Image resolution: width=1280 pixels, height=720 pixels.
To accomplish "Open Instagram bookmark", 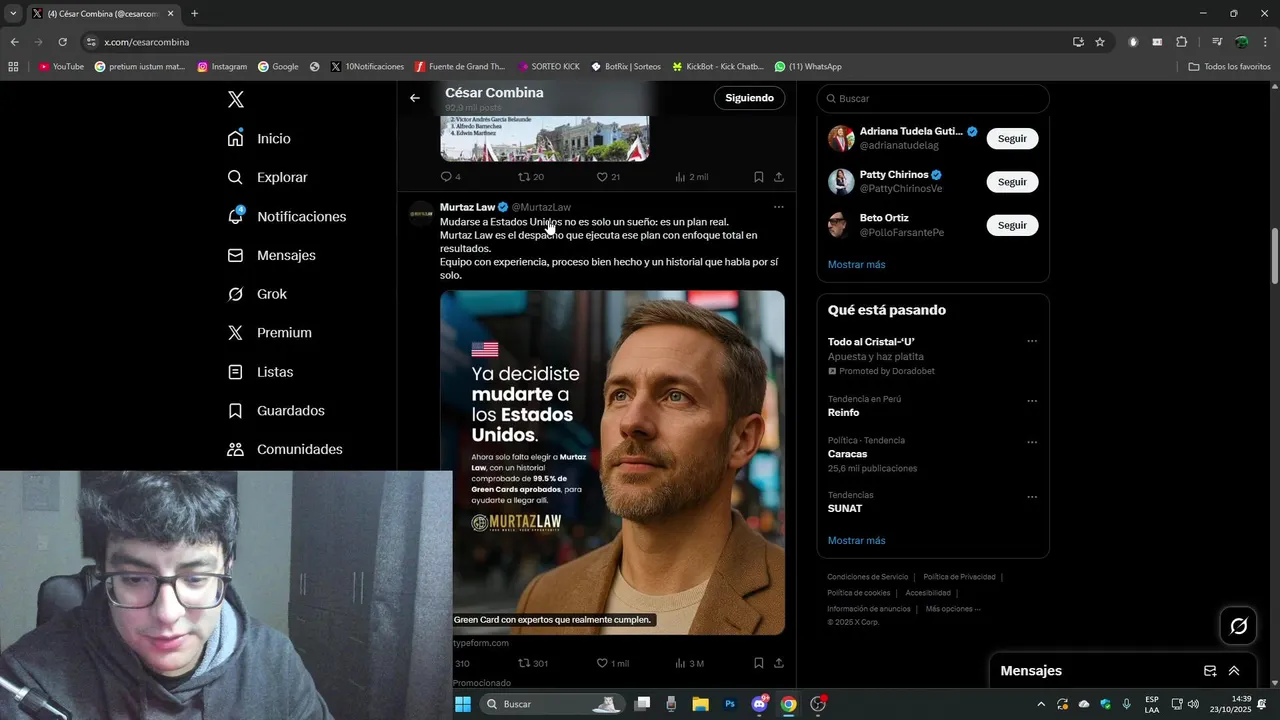I will (x=222, y=67).
